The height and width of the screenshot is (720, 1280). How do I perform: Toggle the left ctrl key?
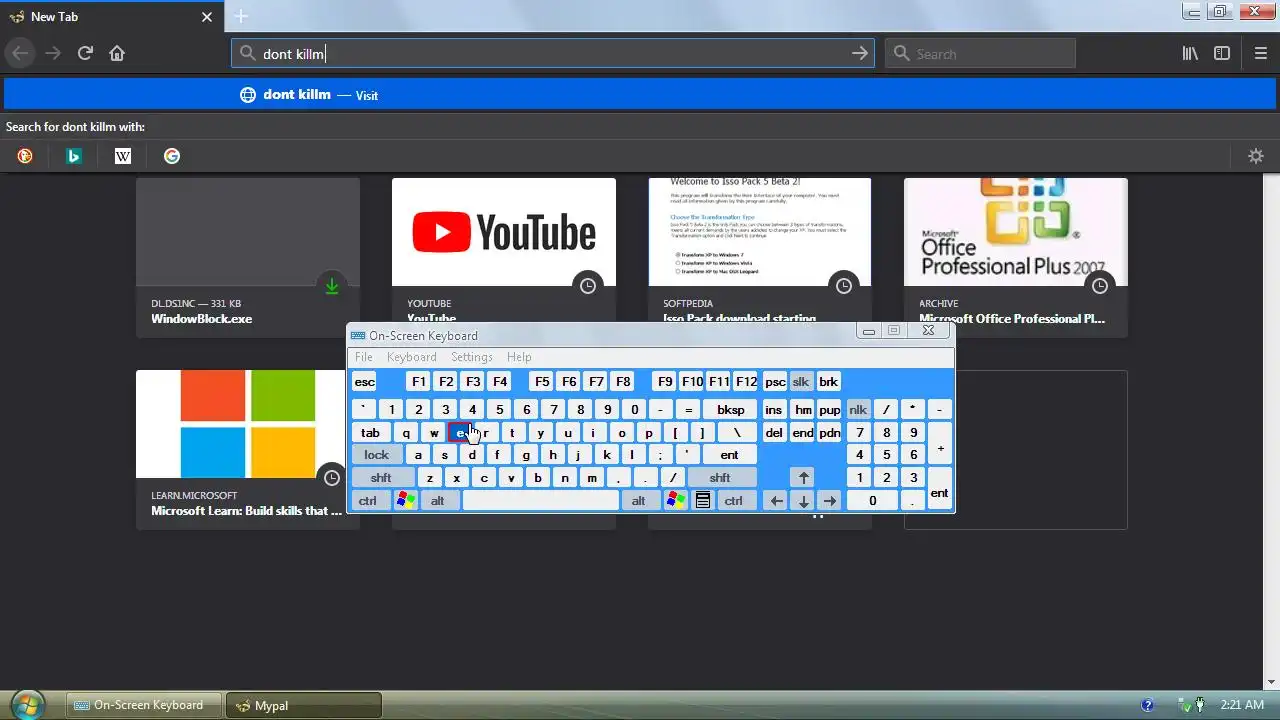tap(368, 501)
